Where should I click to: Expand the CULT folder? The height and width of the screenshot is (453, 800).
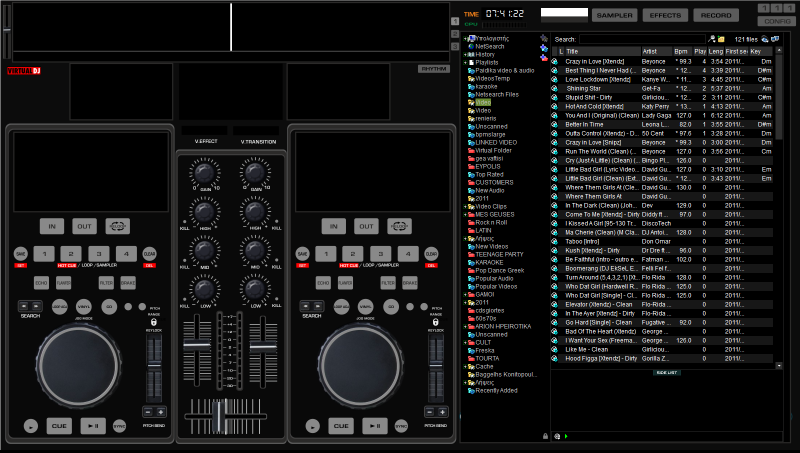click(465, 342)
